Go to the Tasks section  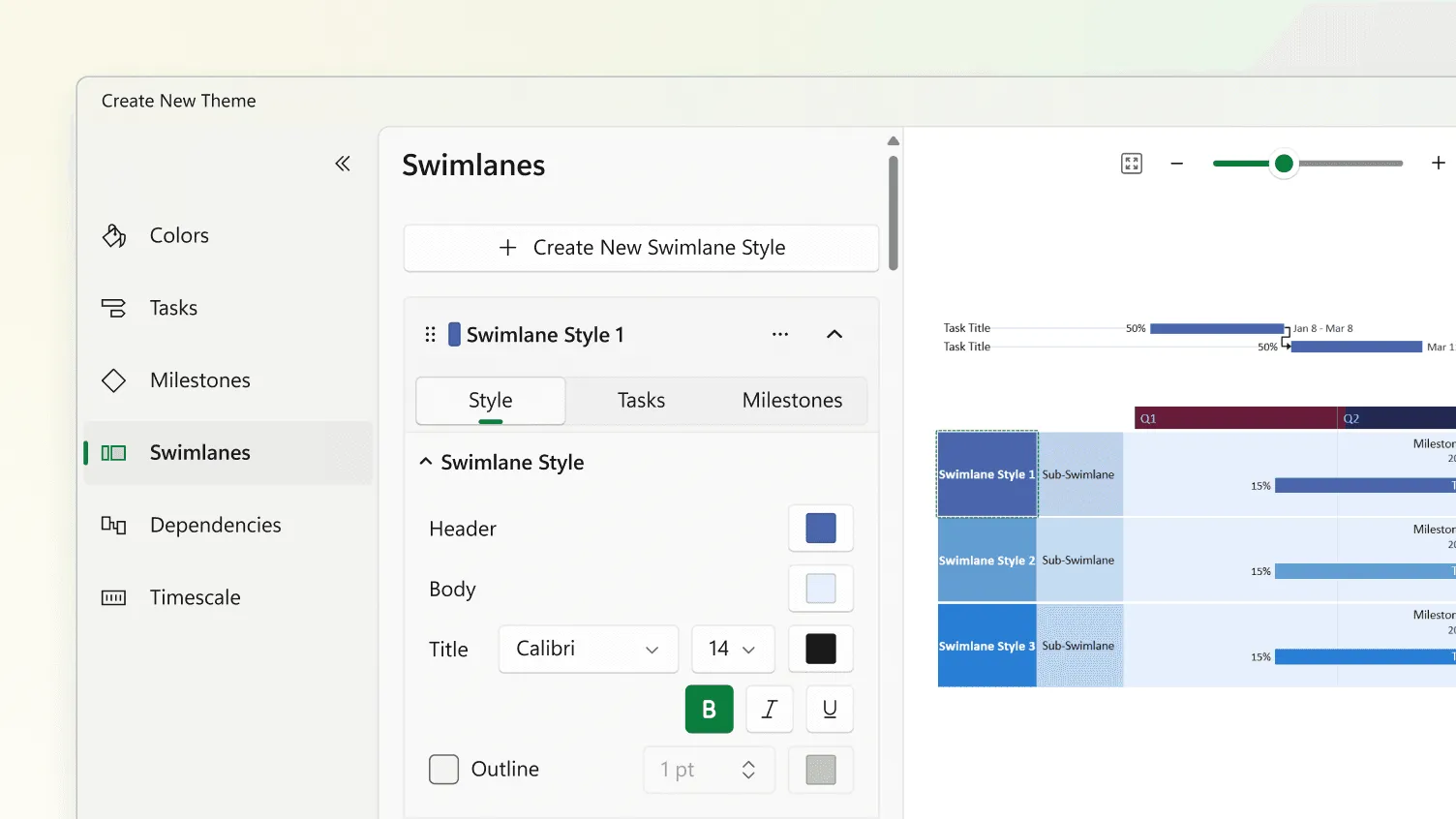[228, 308]
